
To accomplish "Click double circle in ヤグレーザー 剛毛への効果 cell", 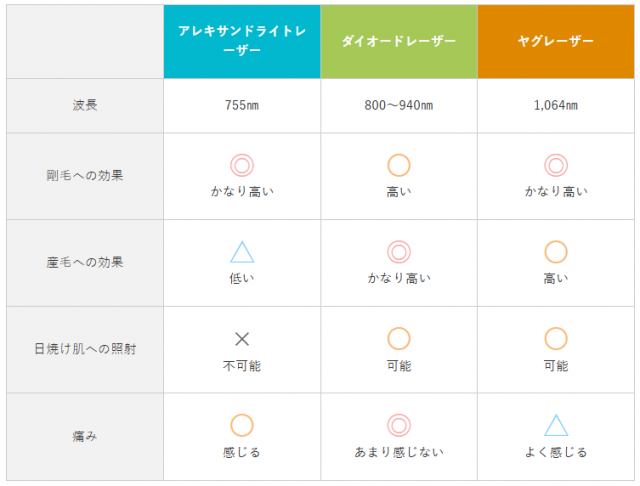I will tap(556, 165).
